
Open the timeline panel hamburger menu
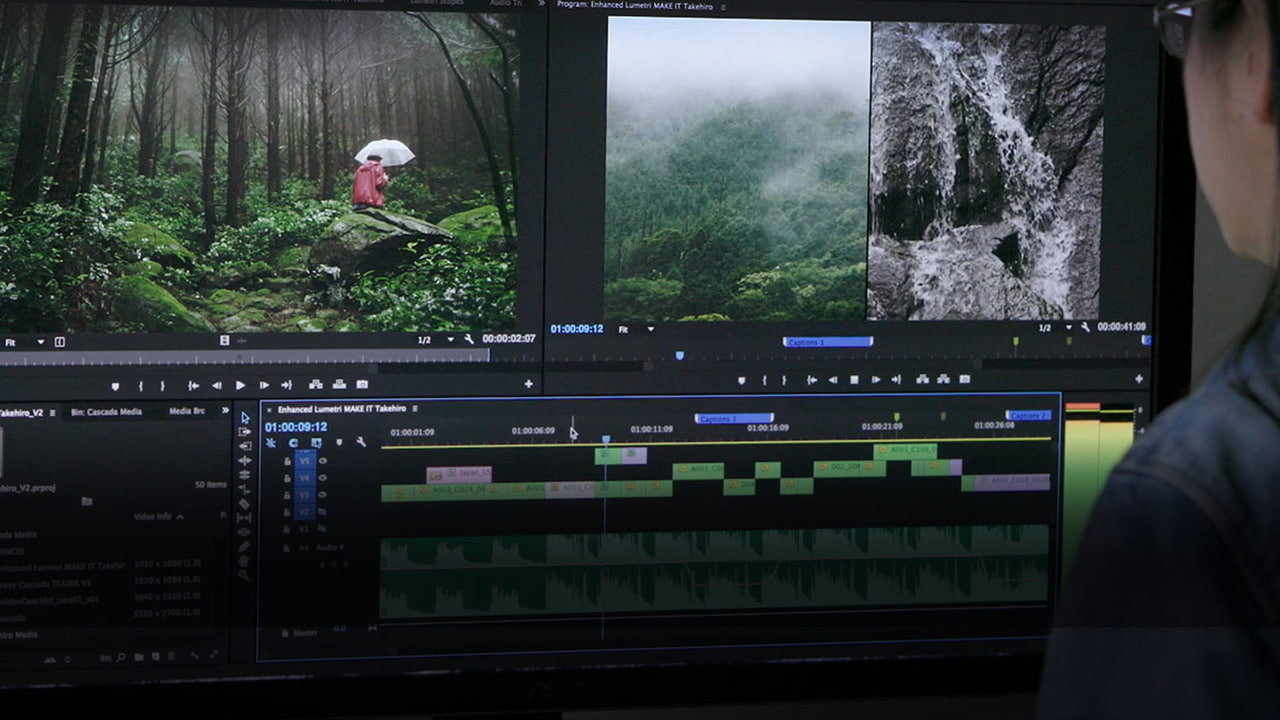pos(416,409)
